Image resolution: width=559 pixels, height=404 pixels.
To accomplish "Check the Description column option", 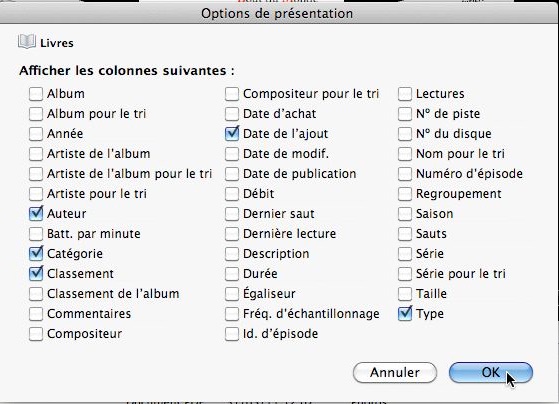I will coord(232,254).
